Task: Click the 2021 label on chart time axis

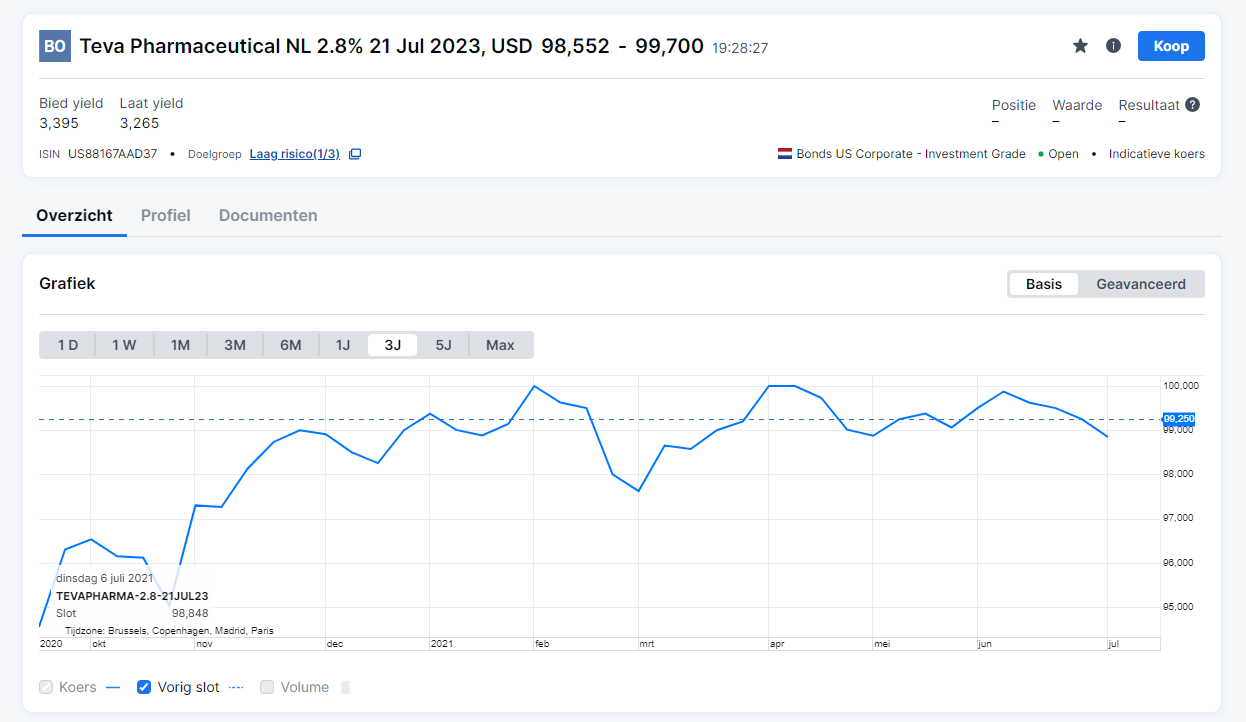Action: pos(442,644)
